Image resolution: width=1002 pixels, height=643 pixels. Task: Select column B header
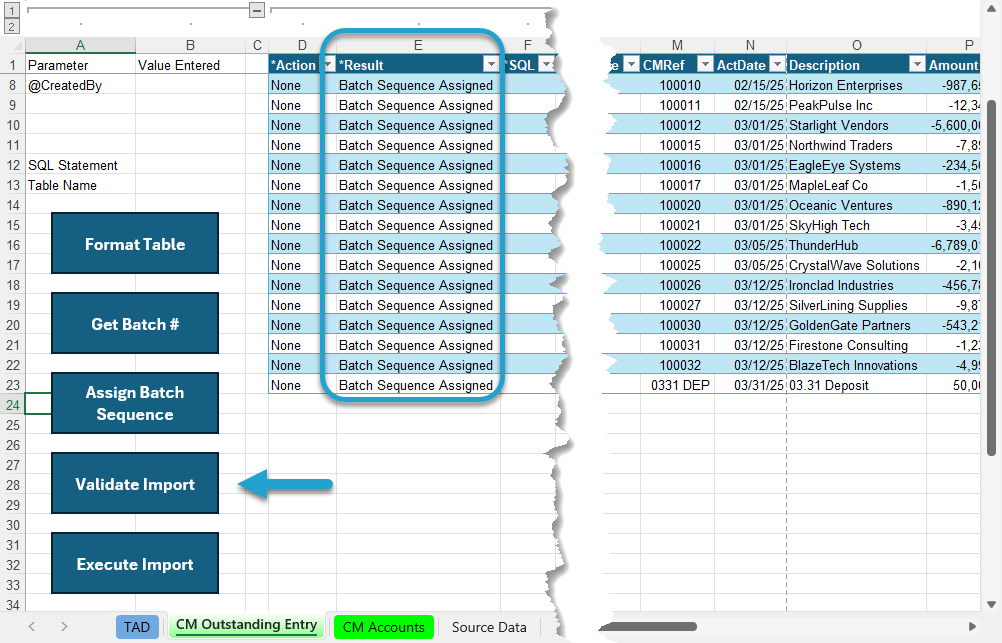coord(190,45)
